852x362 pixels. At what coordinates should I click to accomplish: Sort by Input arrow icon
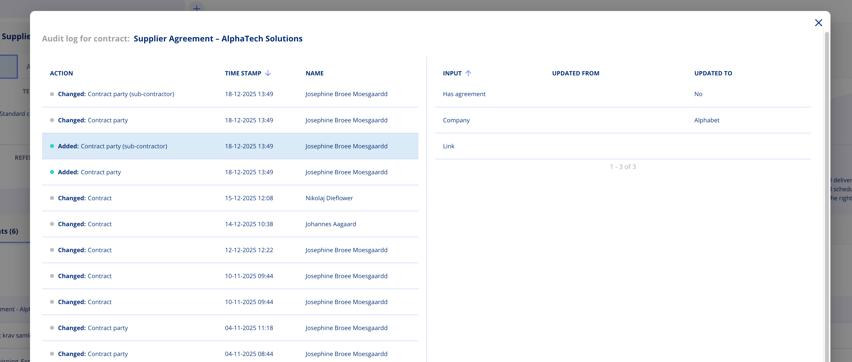[x=468, y=73]
